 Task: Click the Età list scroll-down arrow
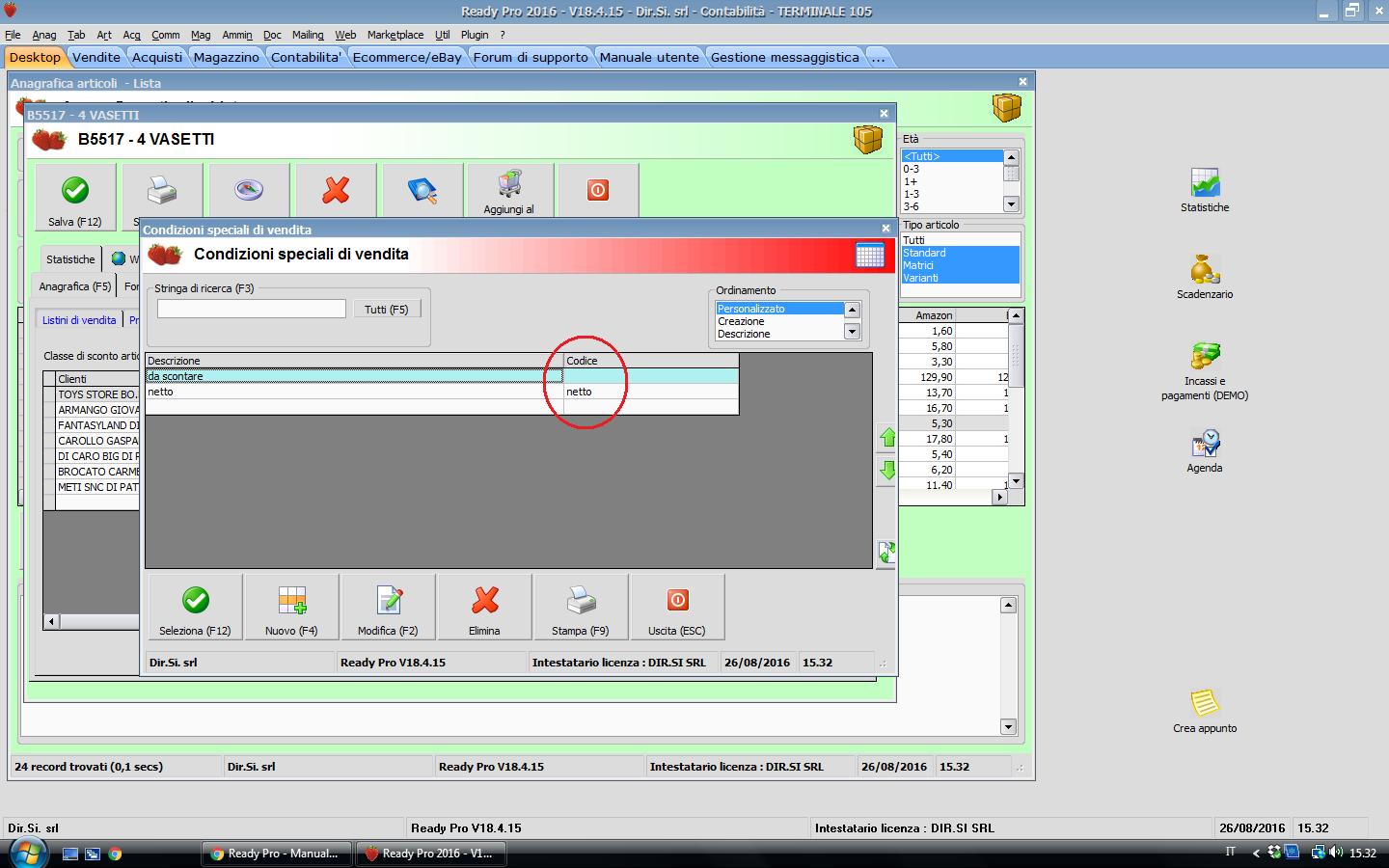tap(1011, 204)
